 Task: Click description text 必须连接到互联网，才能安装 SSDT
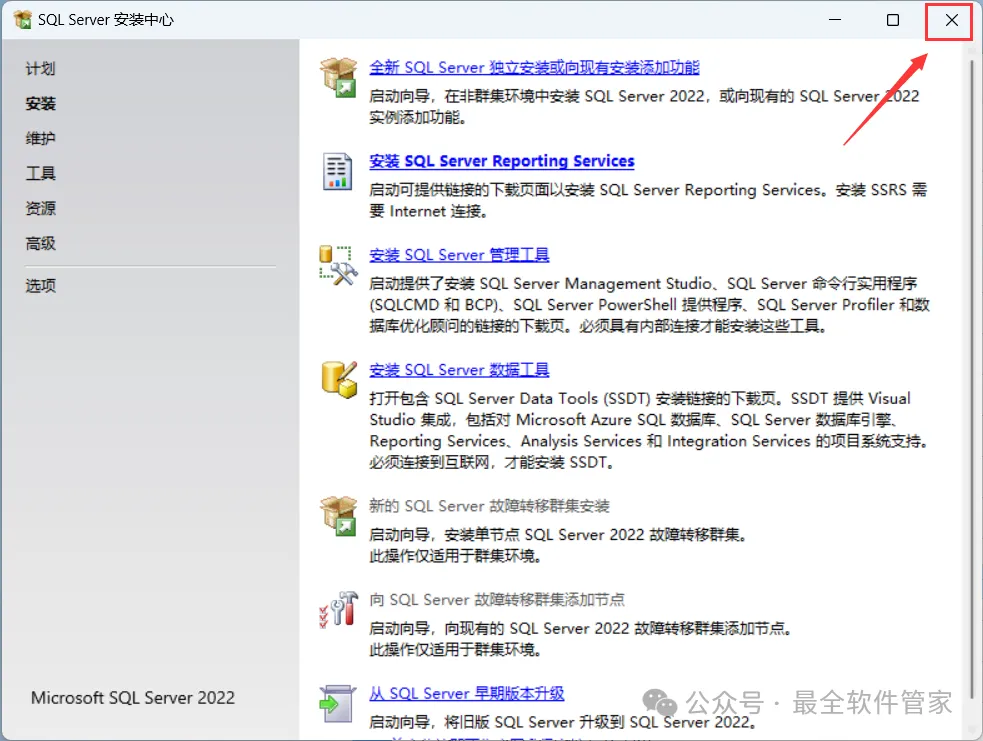(x=492, y=463)
